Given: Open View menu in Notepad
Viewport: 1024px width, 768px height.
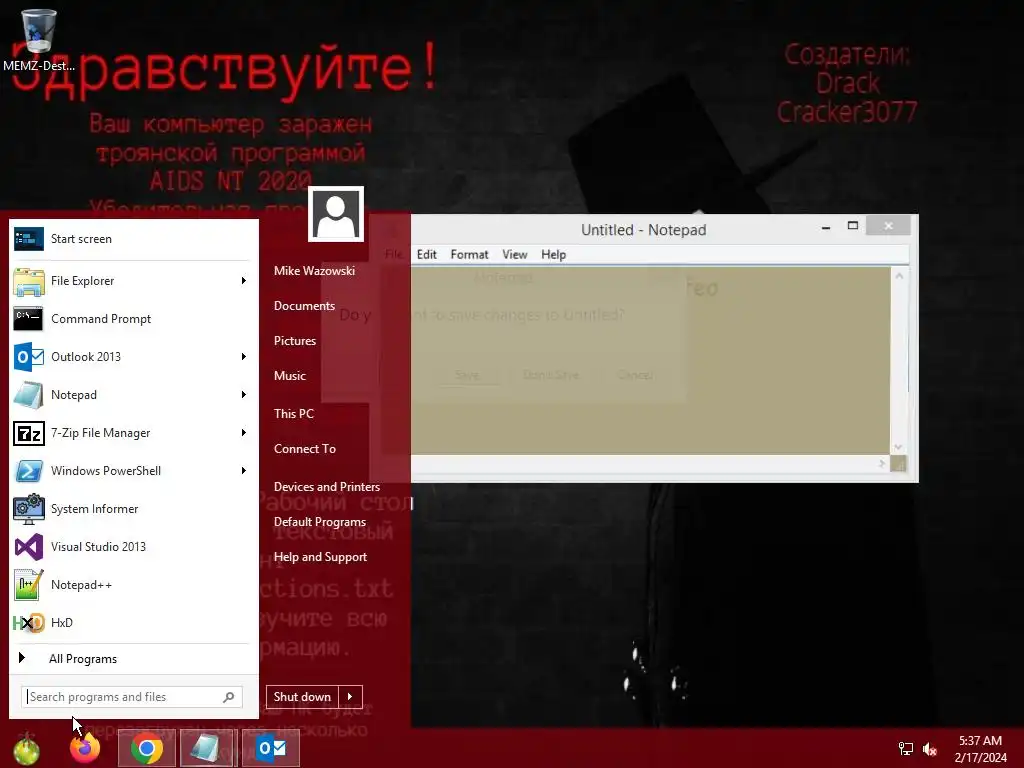Looking at the screenshot, I should 515,255.
